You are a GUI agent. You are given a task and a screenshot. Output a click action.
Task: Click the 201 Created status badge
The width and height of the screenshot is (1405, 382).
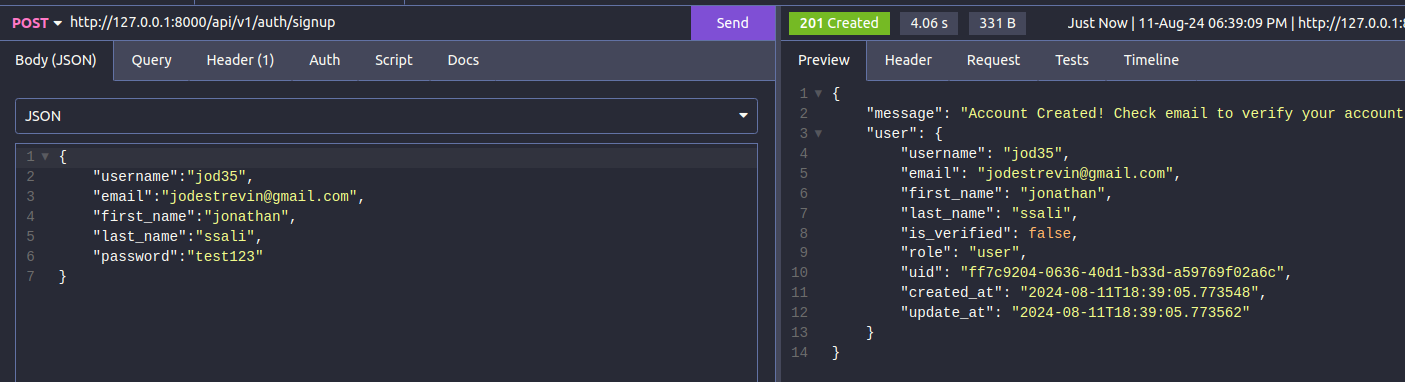click(839, 23)
